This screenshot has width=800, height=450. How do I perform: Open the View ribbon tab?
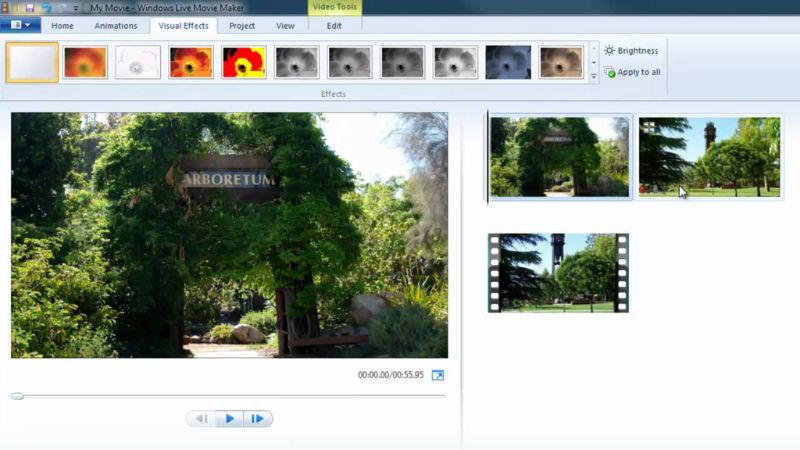[x=285, y=26]
